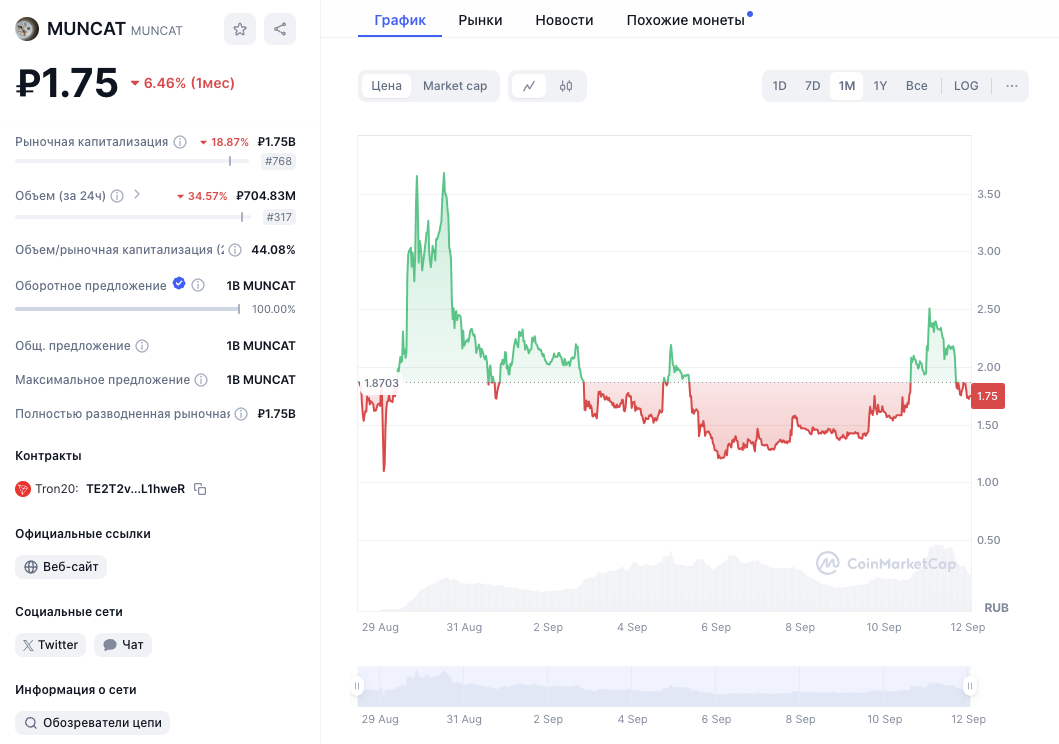Add MUNCAT to watchlist star
Screen dimensions: 1059x744
240,29
